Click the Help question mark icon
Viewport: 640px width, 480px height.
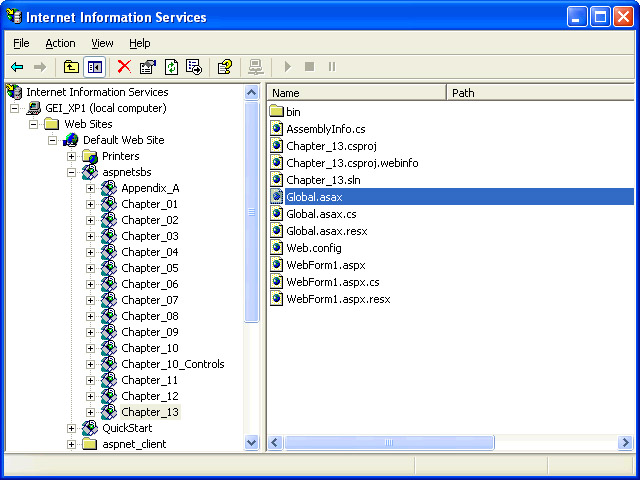(225, 67)
